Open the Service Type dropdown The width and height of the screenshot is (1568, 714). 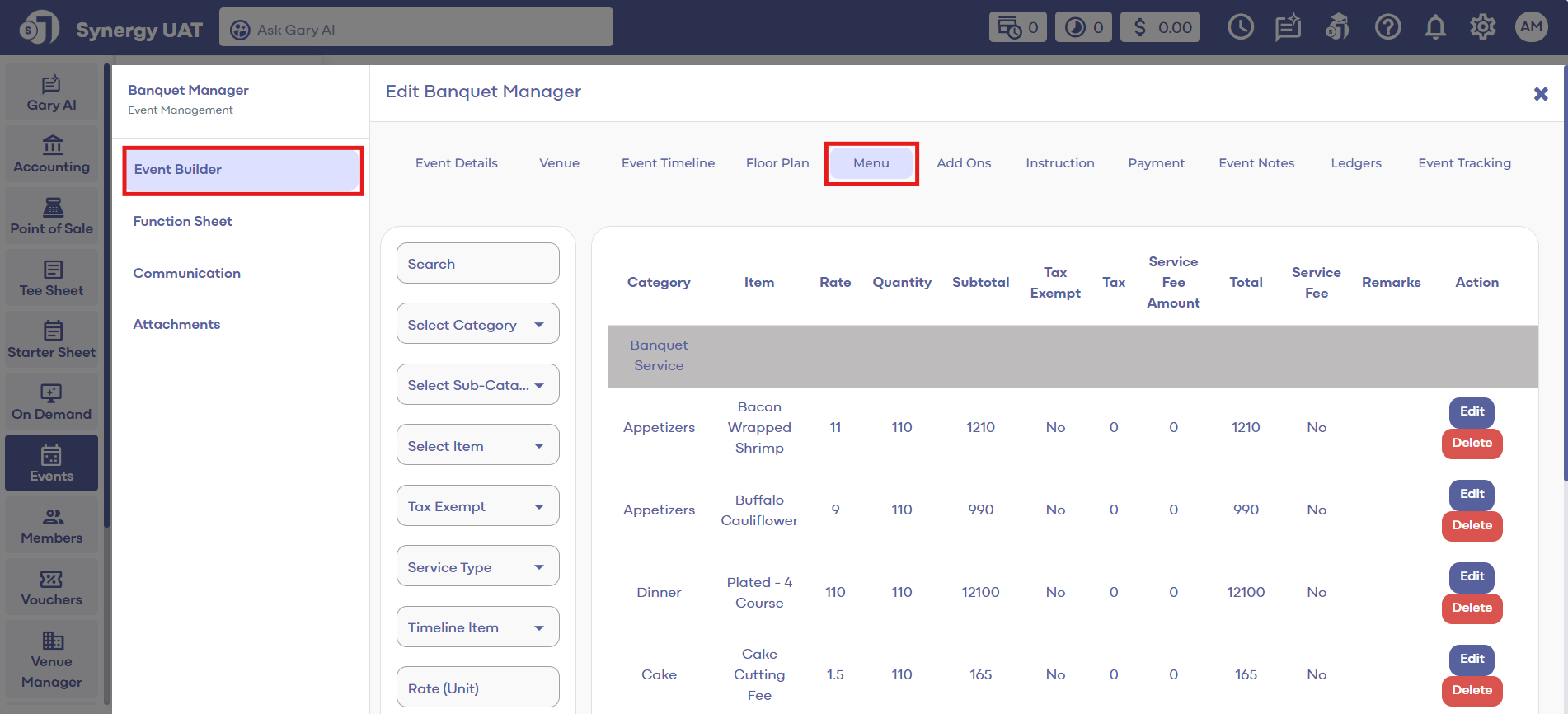point(477,566)
